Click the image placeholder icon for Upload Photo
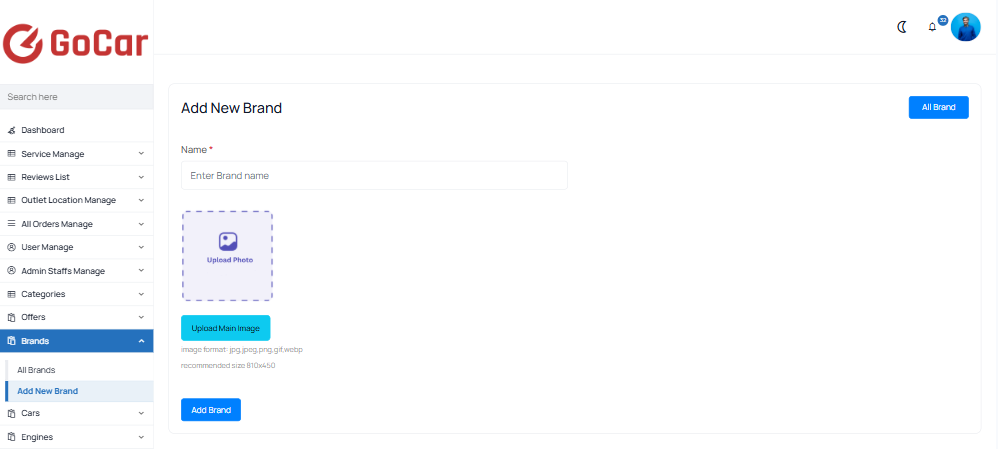 pyautogui.click(x=228, y=241)
